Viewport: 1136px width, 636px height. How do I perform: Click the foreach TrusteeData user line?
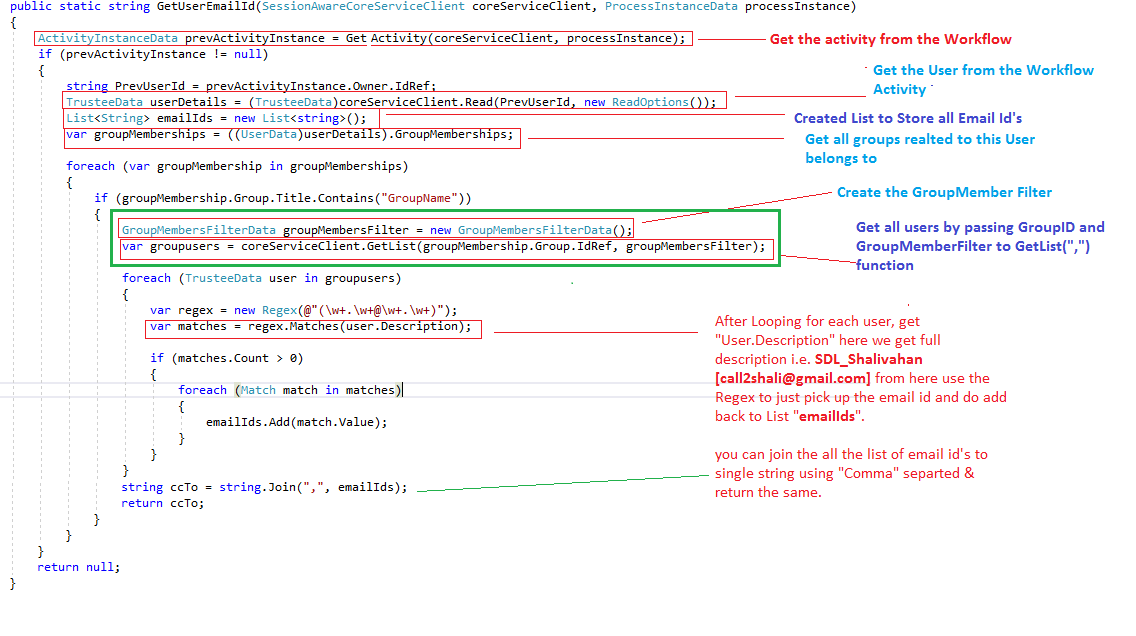[262, 278]
